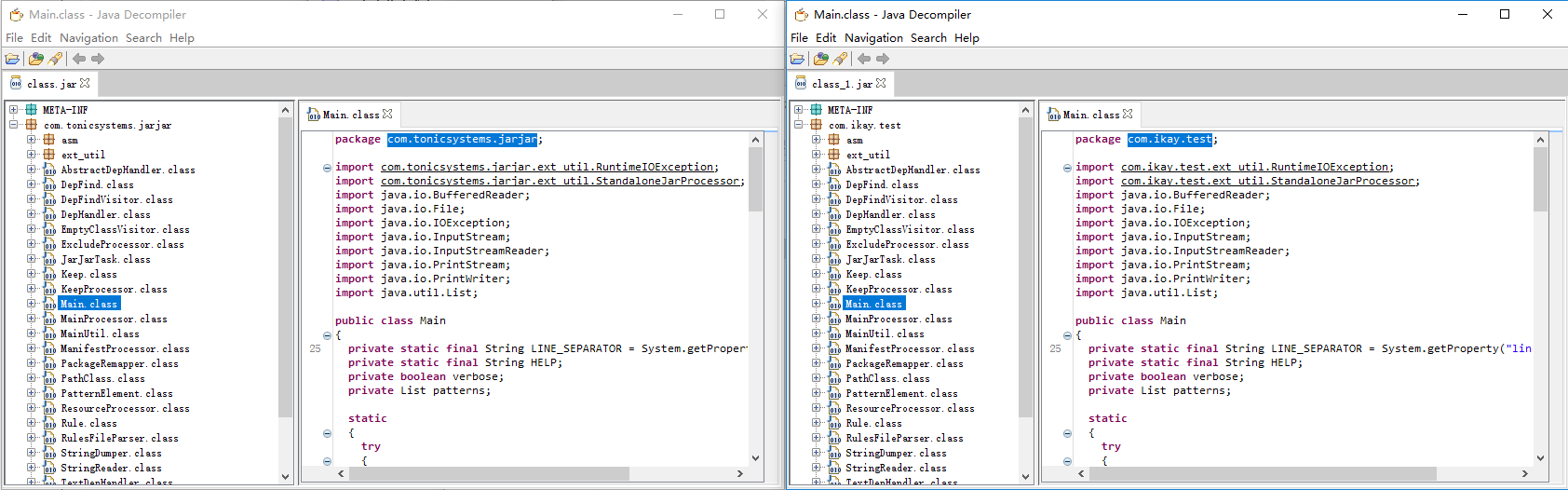The image size is (1568, 490).
Task: Click Search icon in left window toolbar
Action: point(55,59)
